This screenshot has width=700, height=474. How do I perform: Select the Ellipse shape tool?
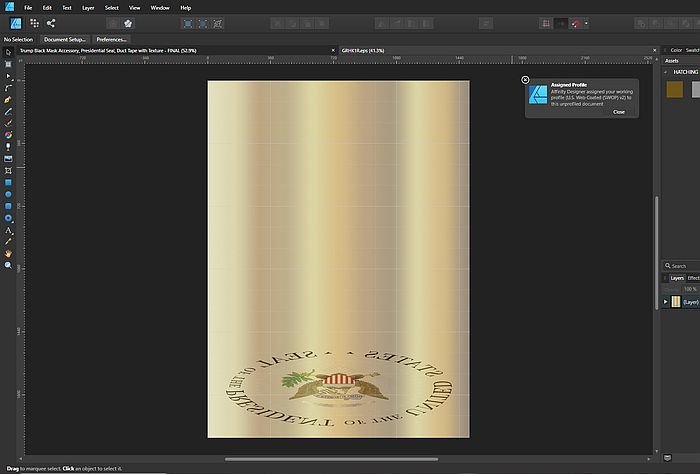click(x=8, y=194)
